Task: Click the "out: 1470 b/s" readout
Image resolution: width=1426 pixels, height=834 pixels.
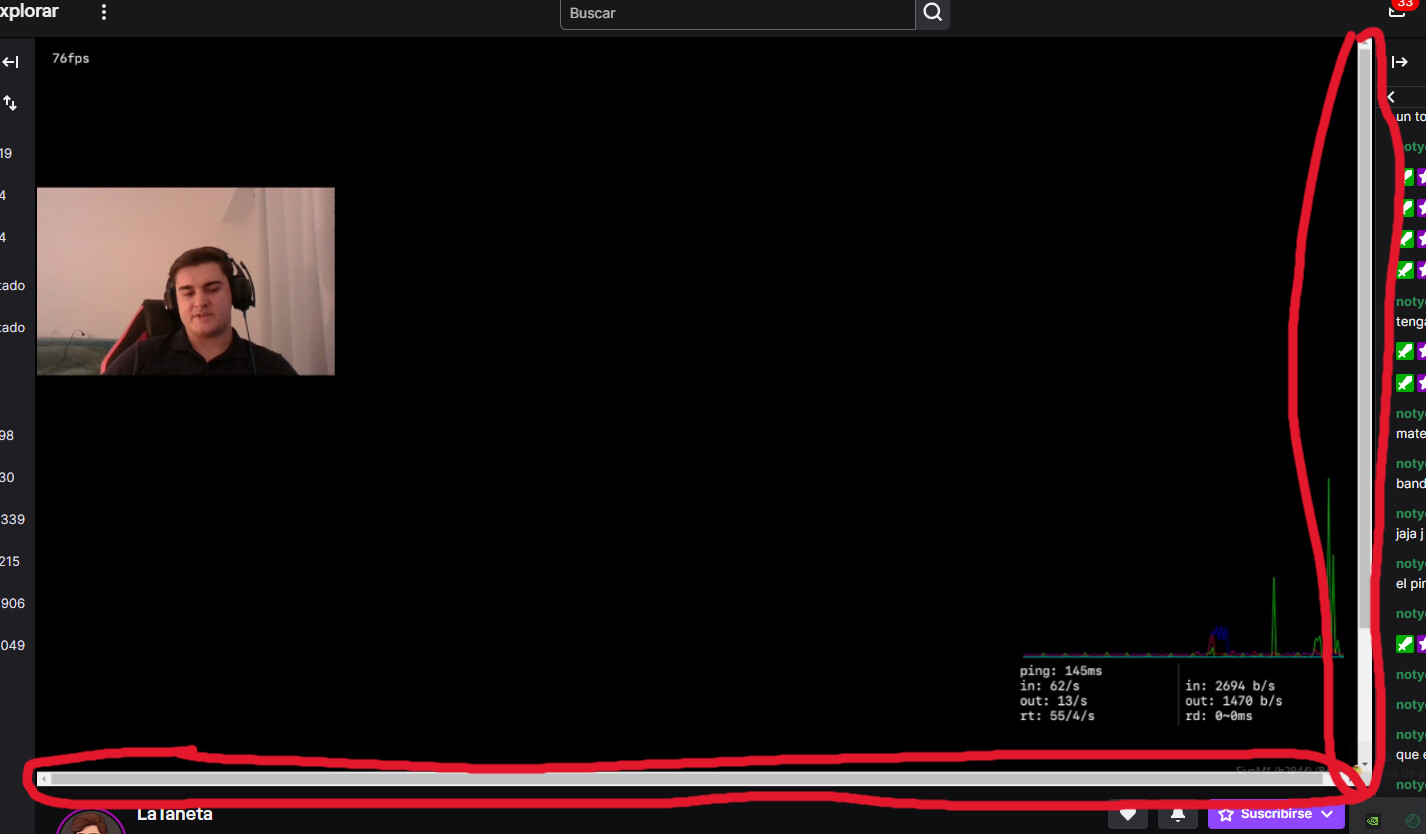Action: pos(1234,701)
